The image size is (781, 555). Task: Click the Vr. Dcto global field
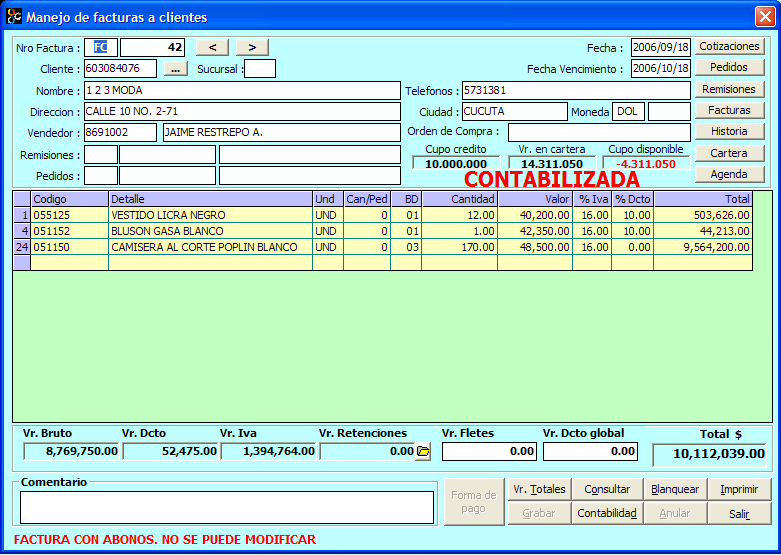[591, 451]
